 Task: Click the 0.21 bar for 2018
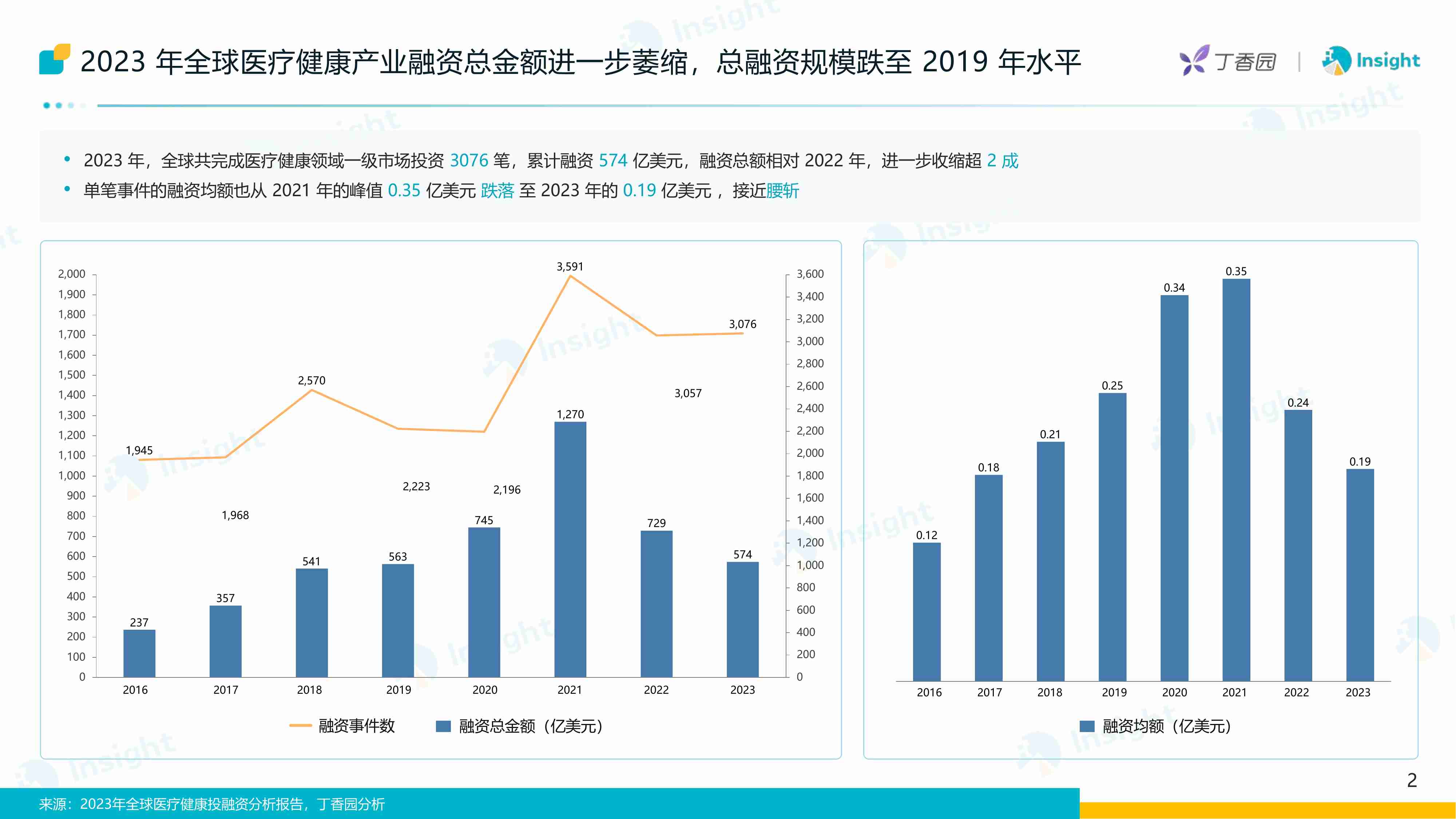pos(1051,561)
